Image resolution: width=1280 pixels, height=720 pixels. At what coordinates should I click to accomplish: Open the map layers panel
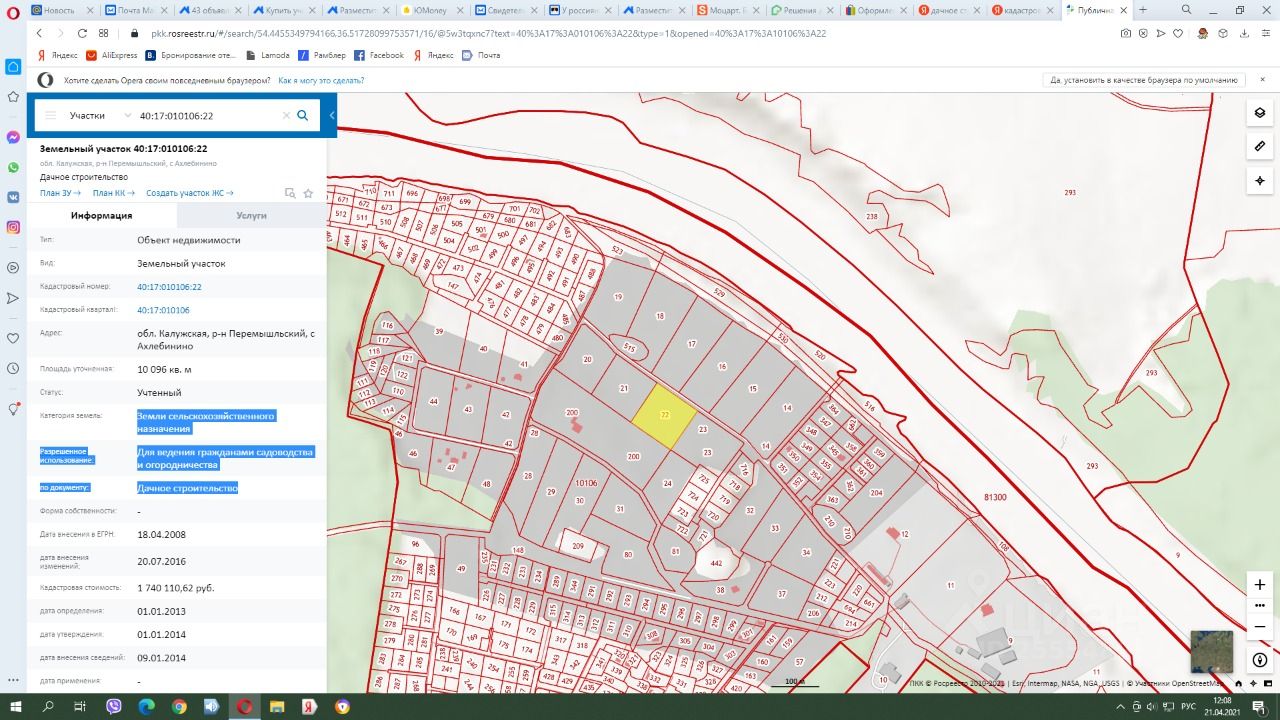1259,113
